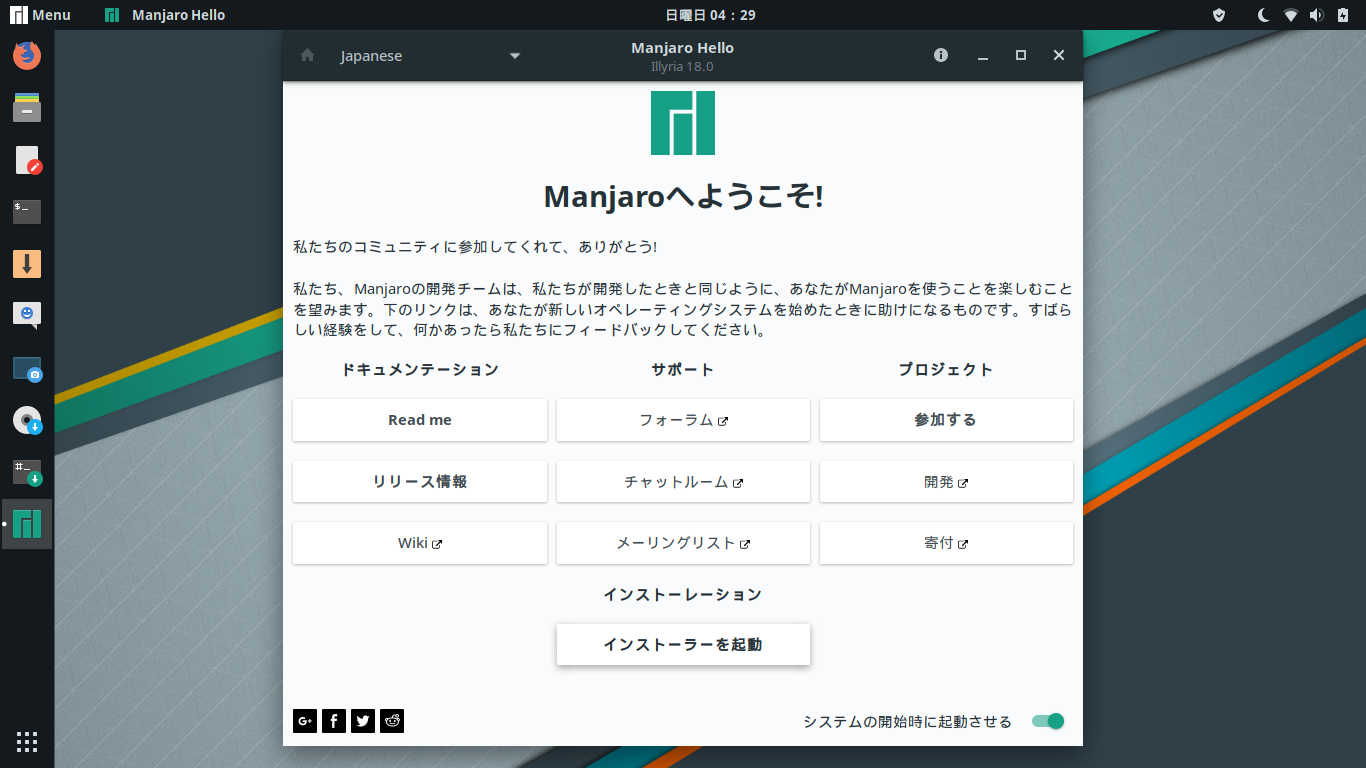Click the moon night-light icon
The width and height of the screenshot is (1366, 768).
tap(1264, 15)
